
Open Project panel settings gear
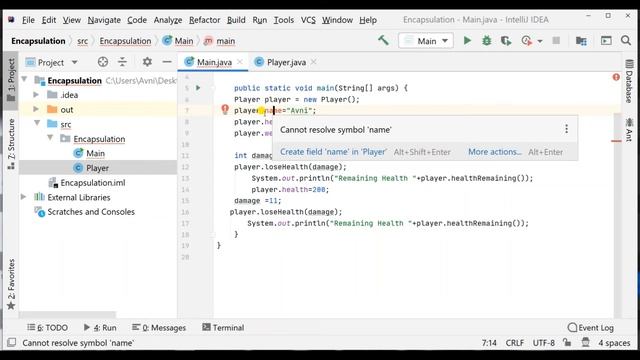(x=147, y=62)
